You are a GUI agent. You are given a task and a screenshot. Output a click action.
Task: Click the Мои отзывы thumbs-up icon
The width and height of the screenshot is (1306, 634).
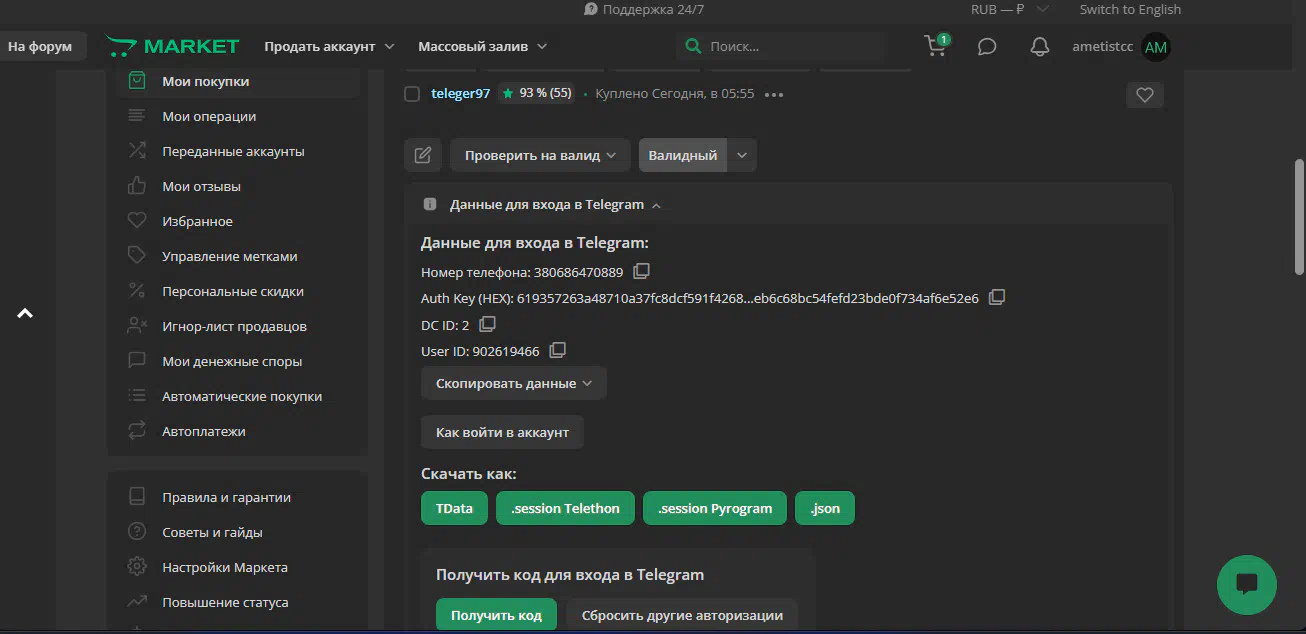click(x=137, y=186)
